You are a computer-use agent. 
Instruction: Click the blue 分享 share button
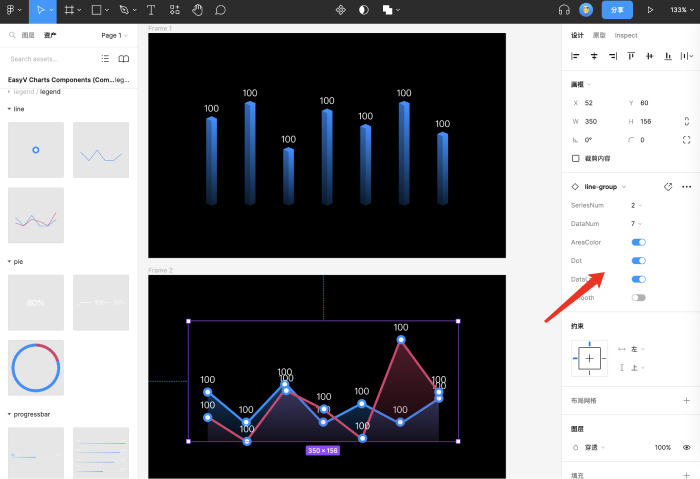click(x=616, y=10)
